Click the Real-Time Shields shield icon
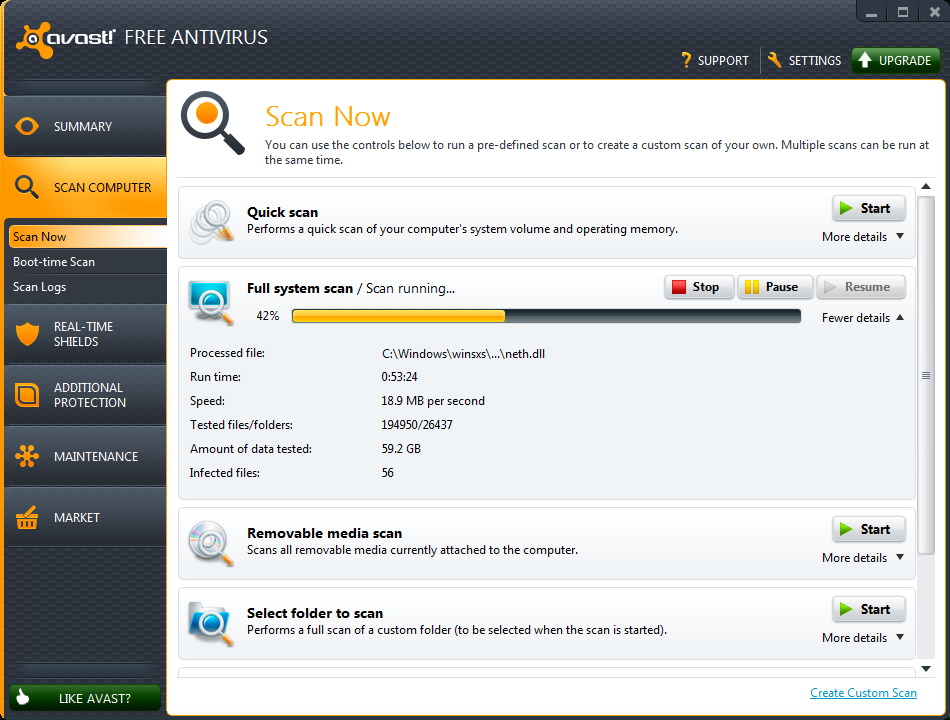 coord(27,333)
